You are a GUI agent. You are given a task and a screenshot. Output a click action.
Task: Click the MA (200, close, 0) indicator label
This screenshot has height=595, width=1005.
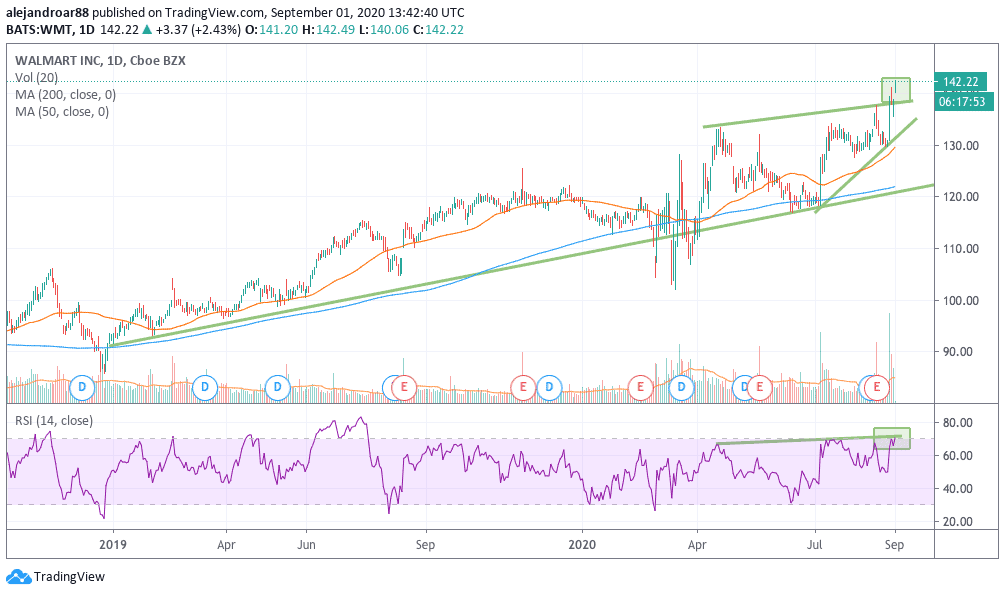65,94
